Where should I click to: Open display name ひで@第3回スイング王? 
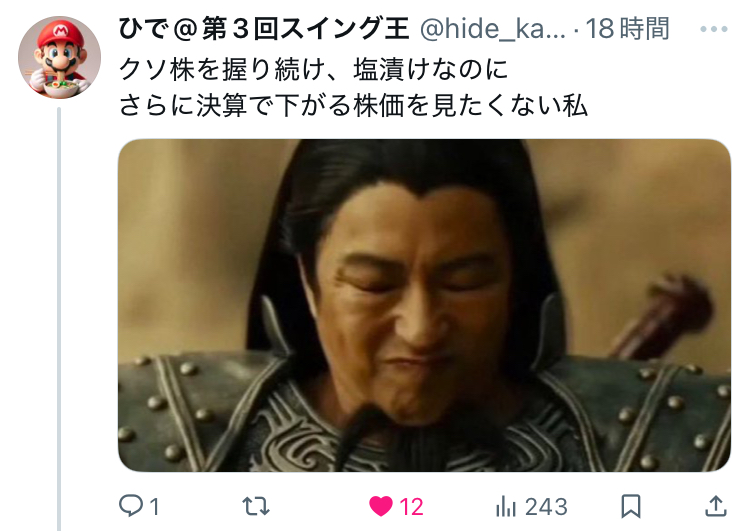click(264, 28)
